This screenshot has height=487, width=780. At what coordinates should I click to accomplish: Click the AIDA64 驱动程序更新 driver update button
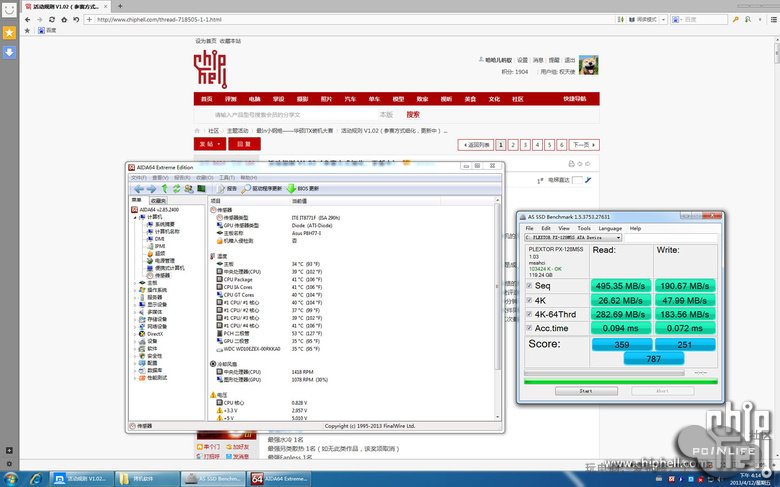click(262, 189)
